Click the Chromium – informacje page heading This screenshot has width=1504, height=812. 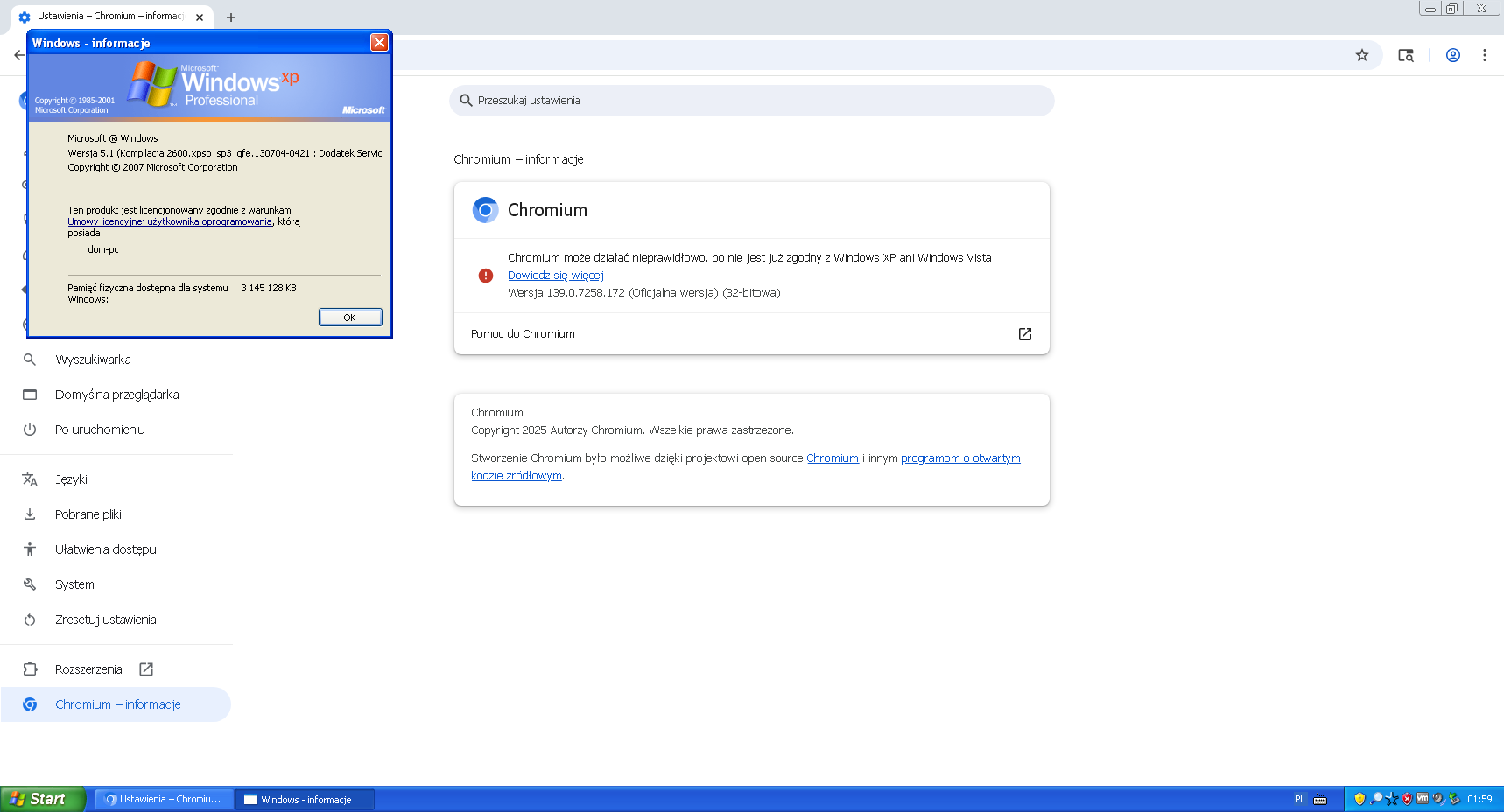518,159
